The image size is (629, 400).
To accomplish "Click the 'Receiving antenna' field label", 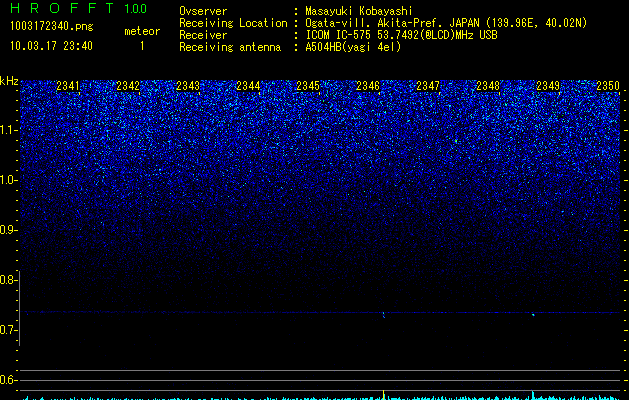I will pos(230,47).
